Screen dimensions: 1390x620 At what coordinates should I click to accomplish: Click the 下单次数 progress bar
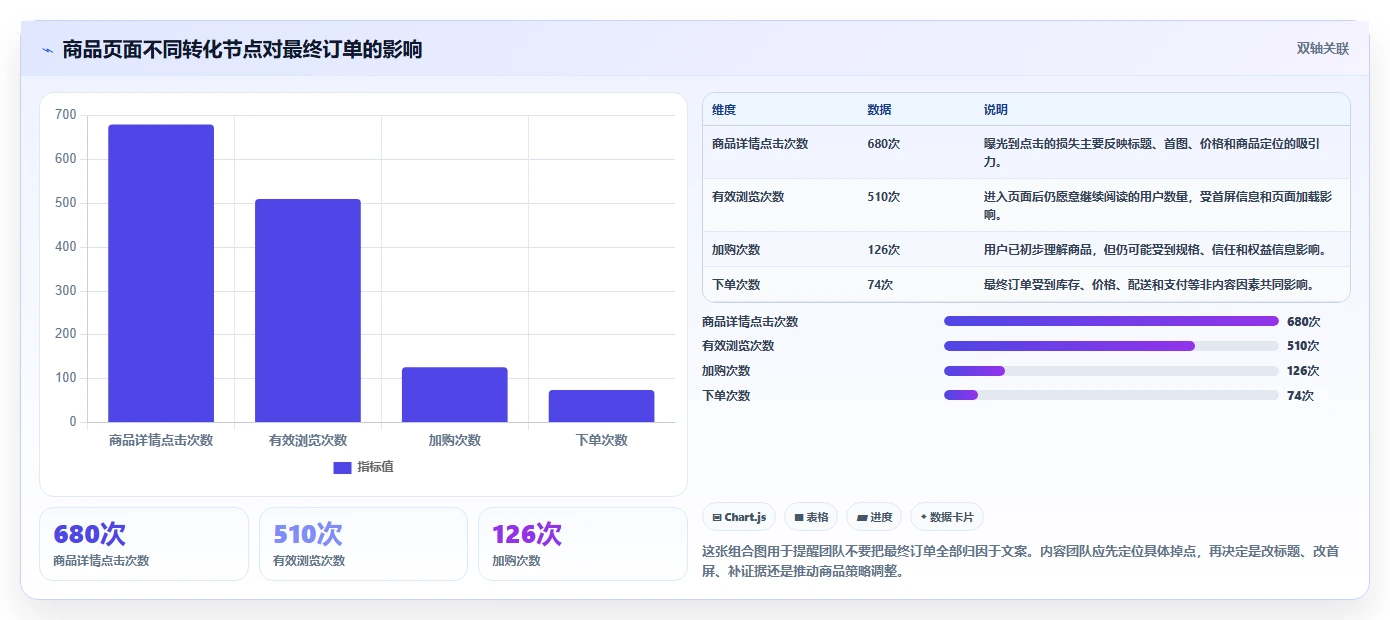1111,395
